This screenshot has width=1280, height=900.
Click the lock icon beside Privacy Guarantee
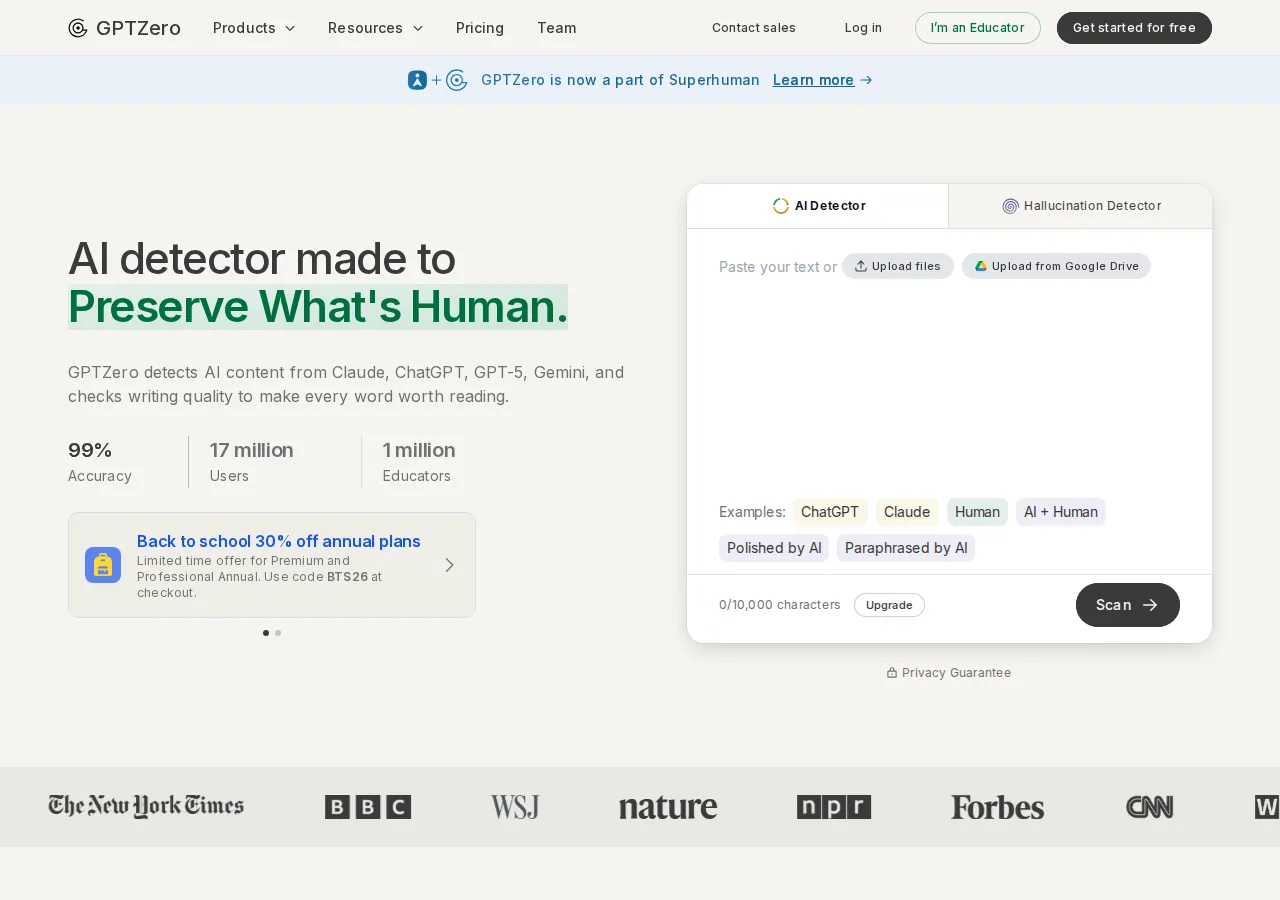tap(892, 673)
